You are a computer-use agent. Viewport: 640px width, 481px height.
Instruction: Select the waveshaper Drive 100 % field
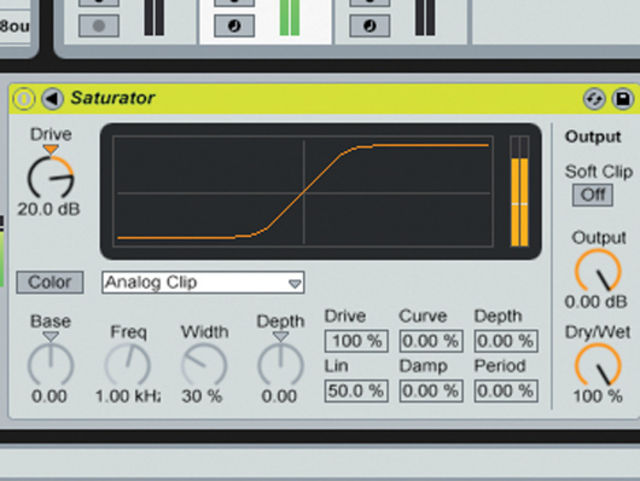pyautogui.click(x=356, y=341)
